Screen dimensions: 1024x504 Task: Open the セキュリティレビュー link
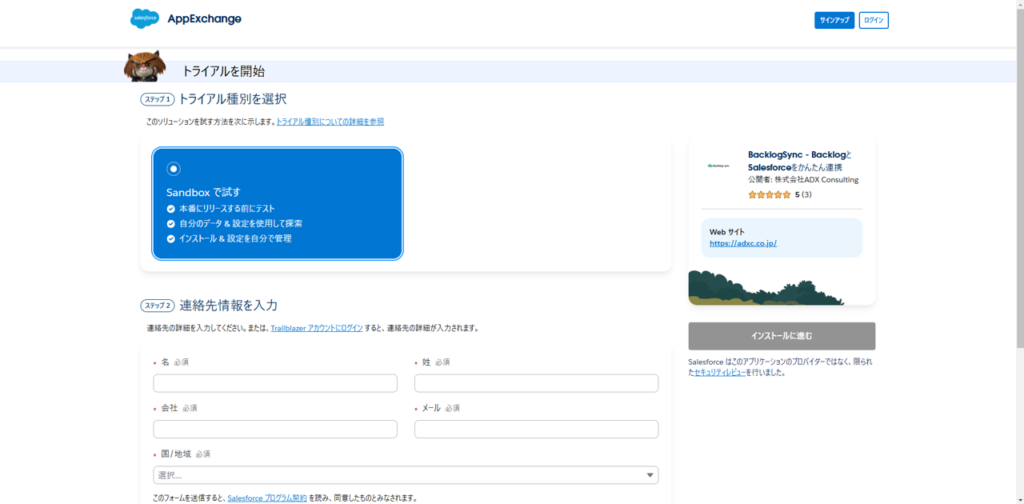pyautogui.click(x=720, y=373)
